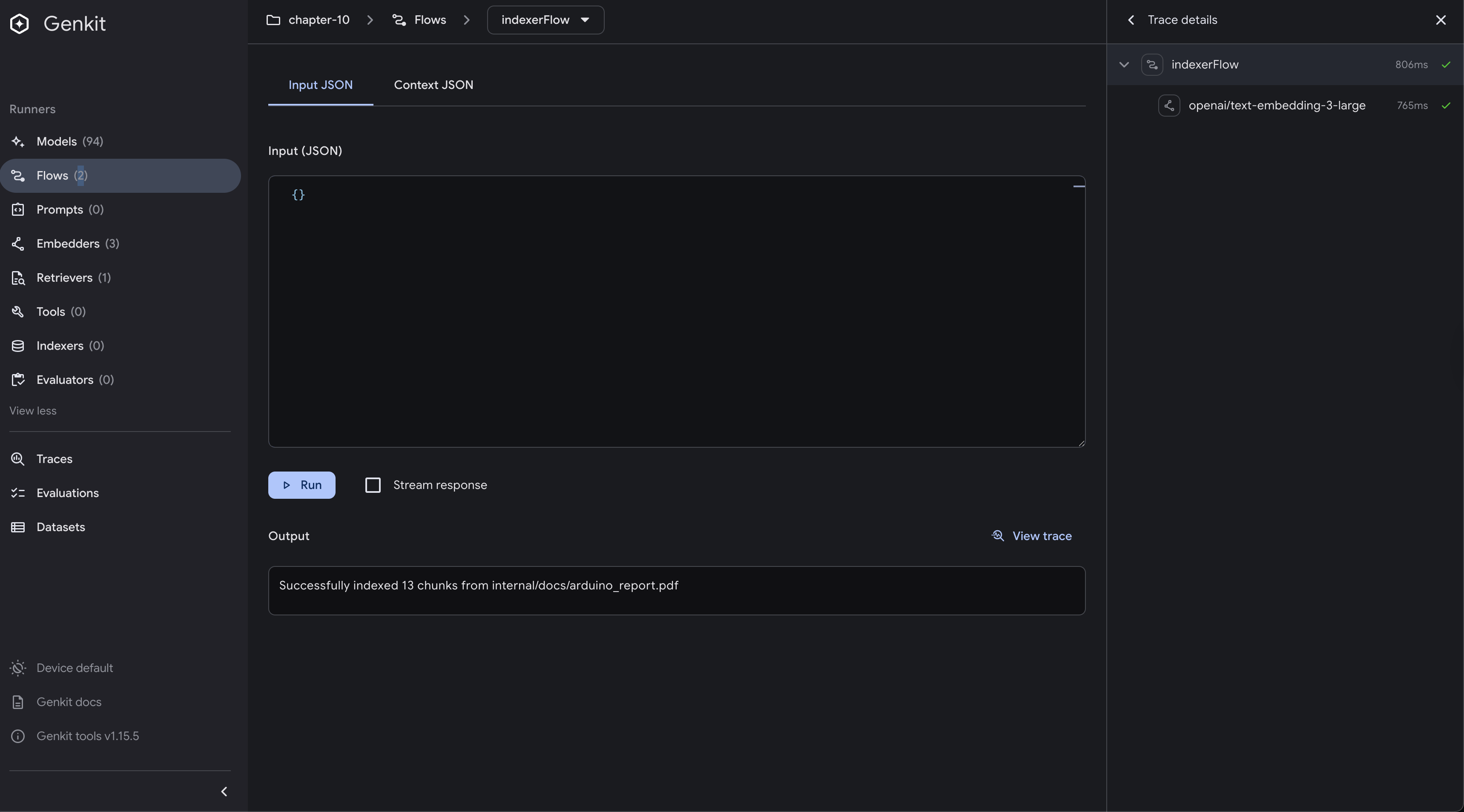The image size is (1464, 812).
Task: Select the indexerFlow trace row
Action: click(1285, 65)
